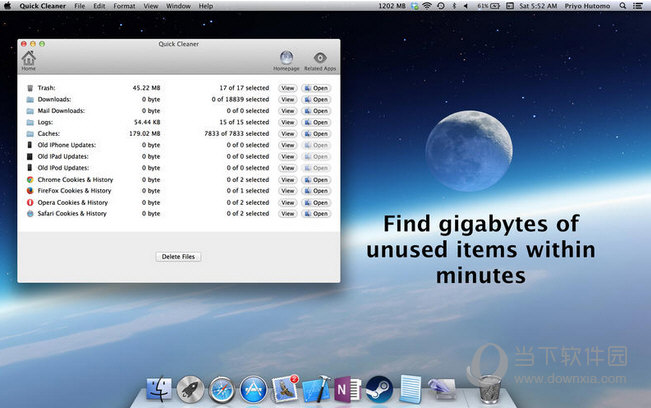Click the '7833 of 7833 selected' text
This screenshot has height=408, width=651.
(237, 134)
